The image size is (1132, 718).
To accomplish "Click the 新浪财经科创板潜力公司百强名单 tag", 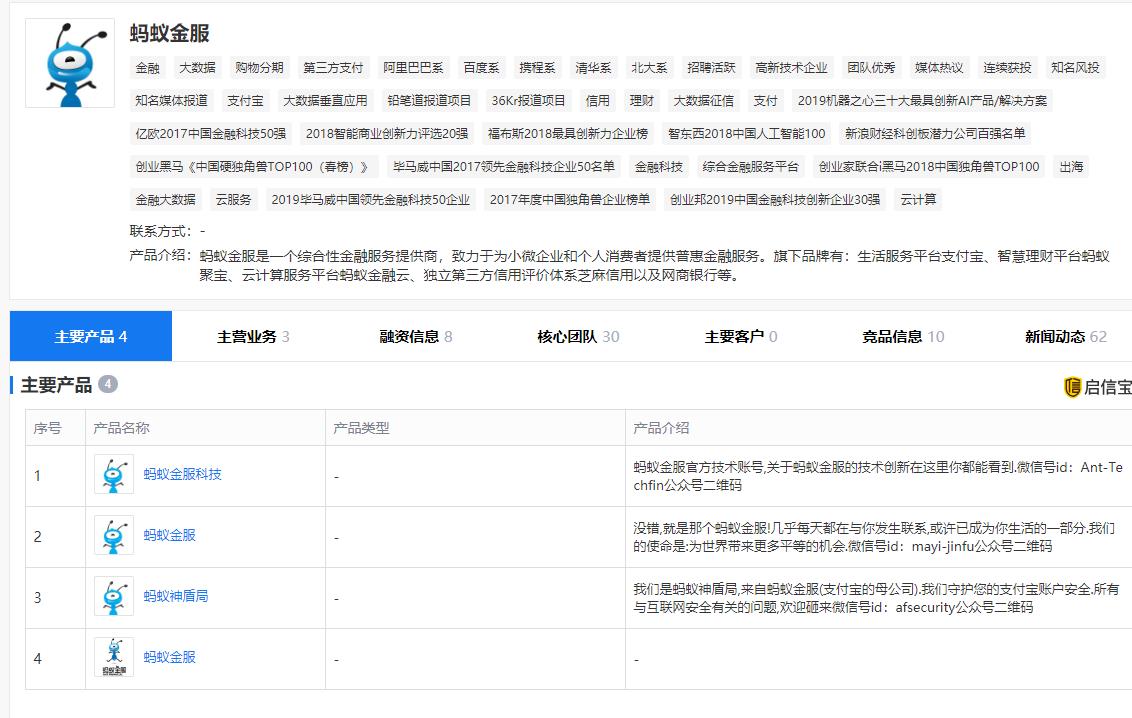I will 935,134.
